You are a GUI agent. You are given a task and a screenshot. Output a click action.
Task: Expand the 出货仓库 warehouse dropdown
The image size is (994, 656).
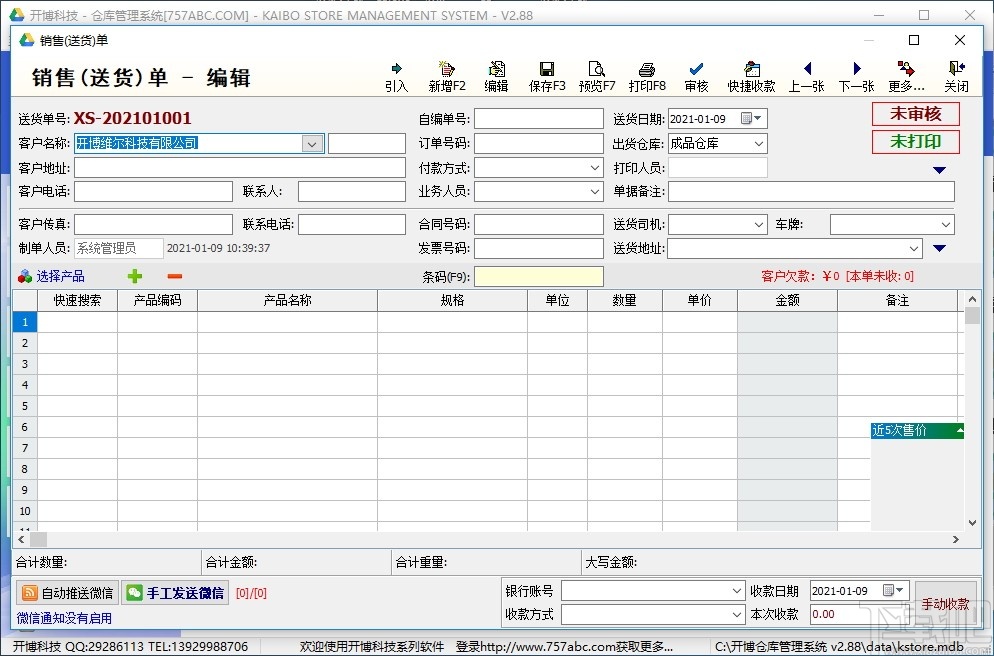[759, 144]
